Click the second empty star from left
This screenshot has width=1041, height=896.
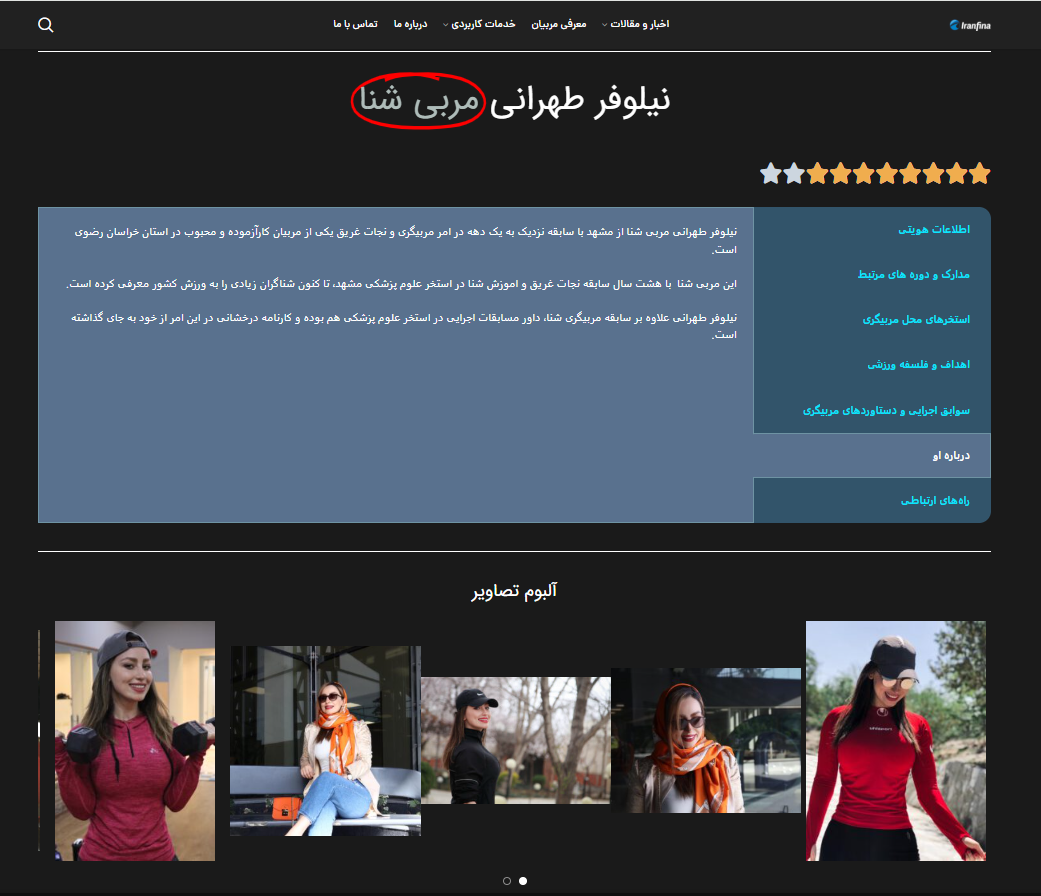click(793, 174)
